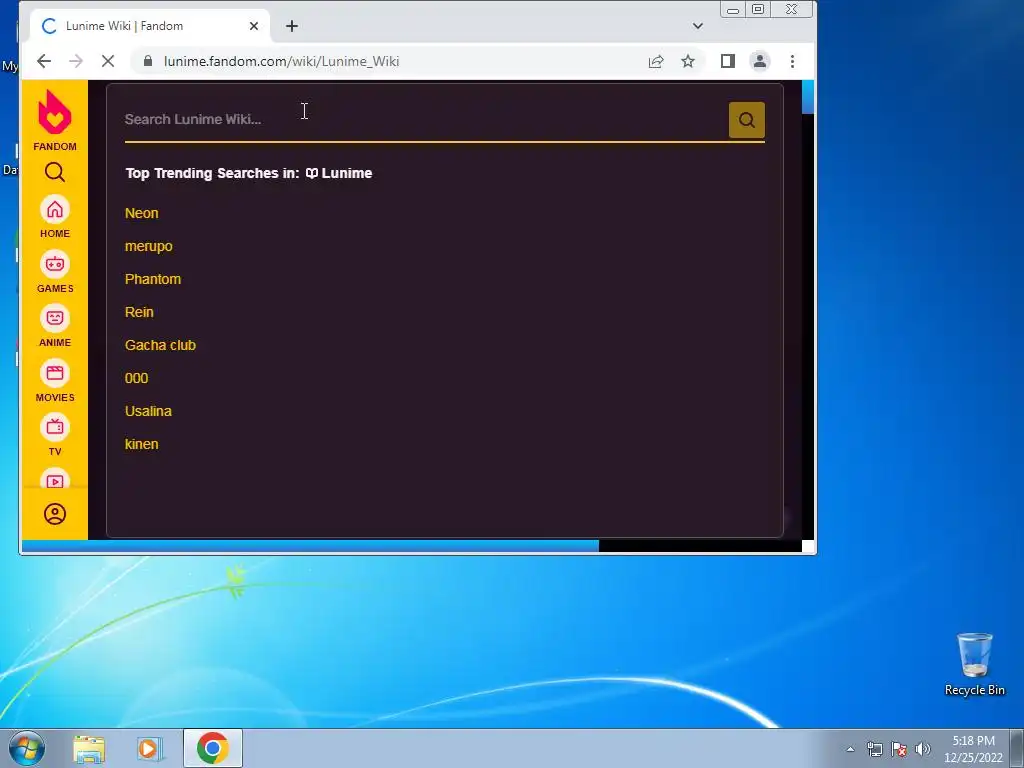Go forward with the browser forward arrow
This screenshot has height=768, width=1024.
click(76, 61)
